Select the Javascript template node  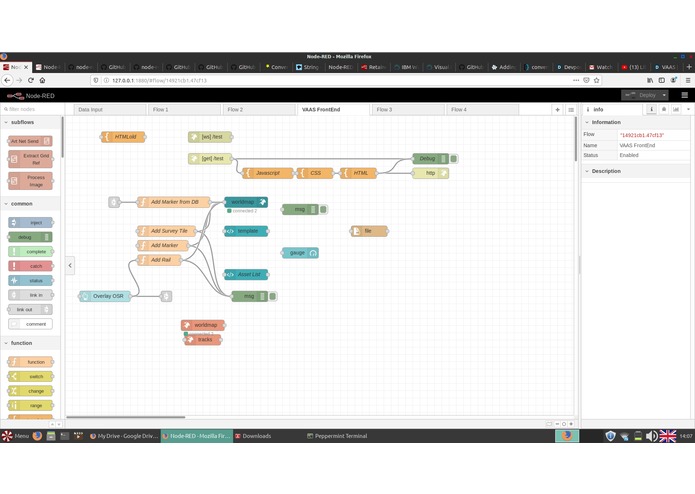pyautogui.click(x=268, y=173)
